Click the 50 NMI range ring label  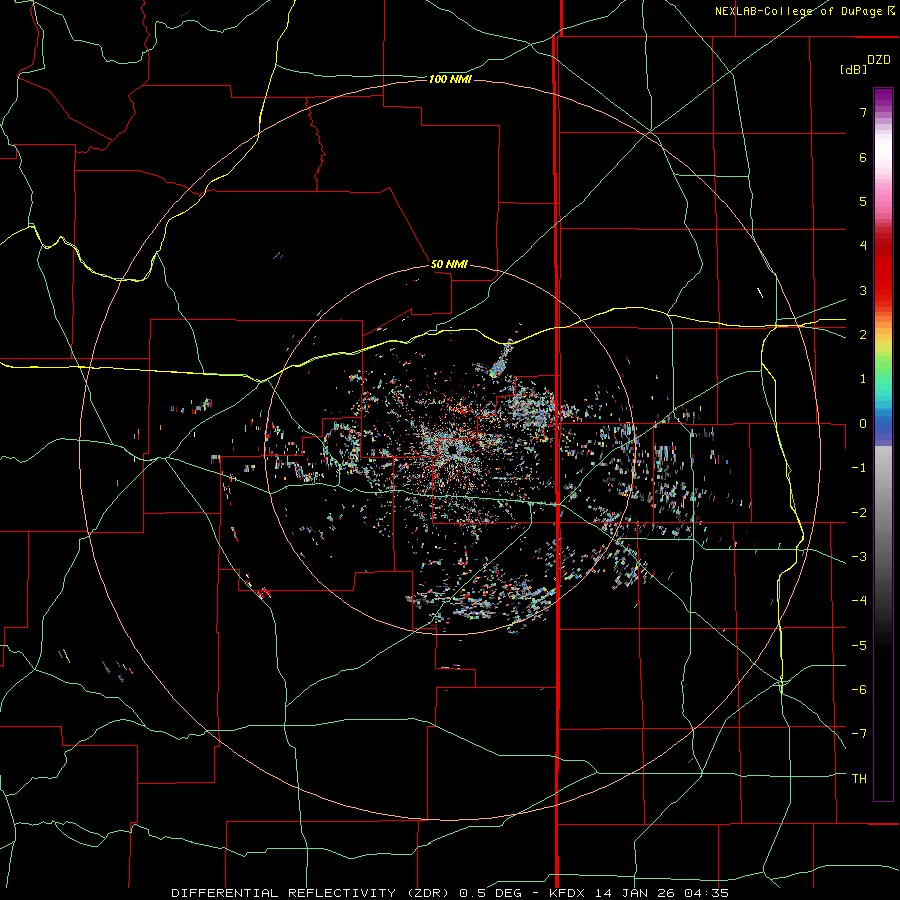pyautogui.click(x=449, y=264)
